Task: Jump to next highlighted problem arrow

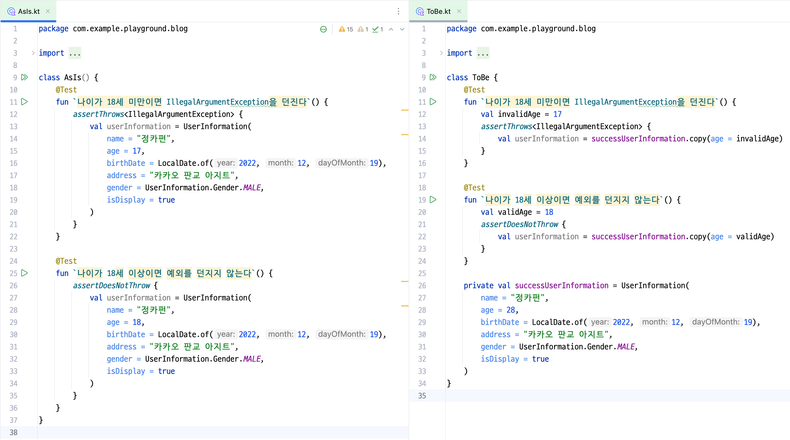Action: tap(402, 29)
